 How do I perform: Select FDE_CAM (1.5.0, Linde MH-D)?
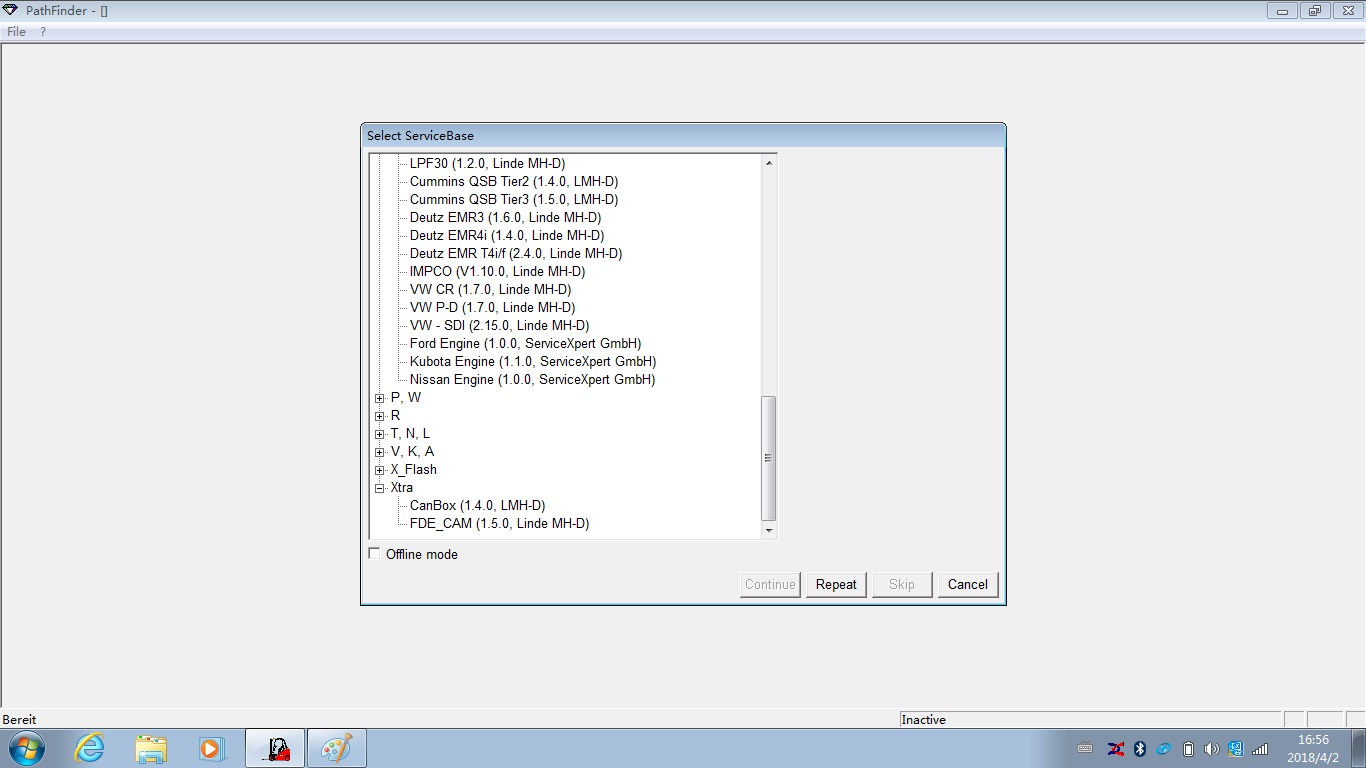(x=499, y=523)
